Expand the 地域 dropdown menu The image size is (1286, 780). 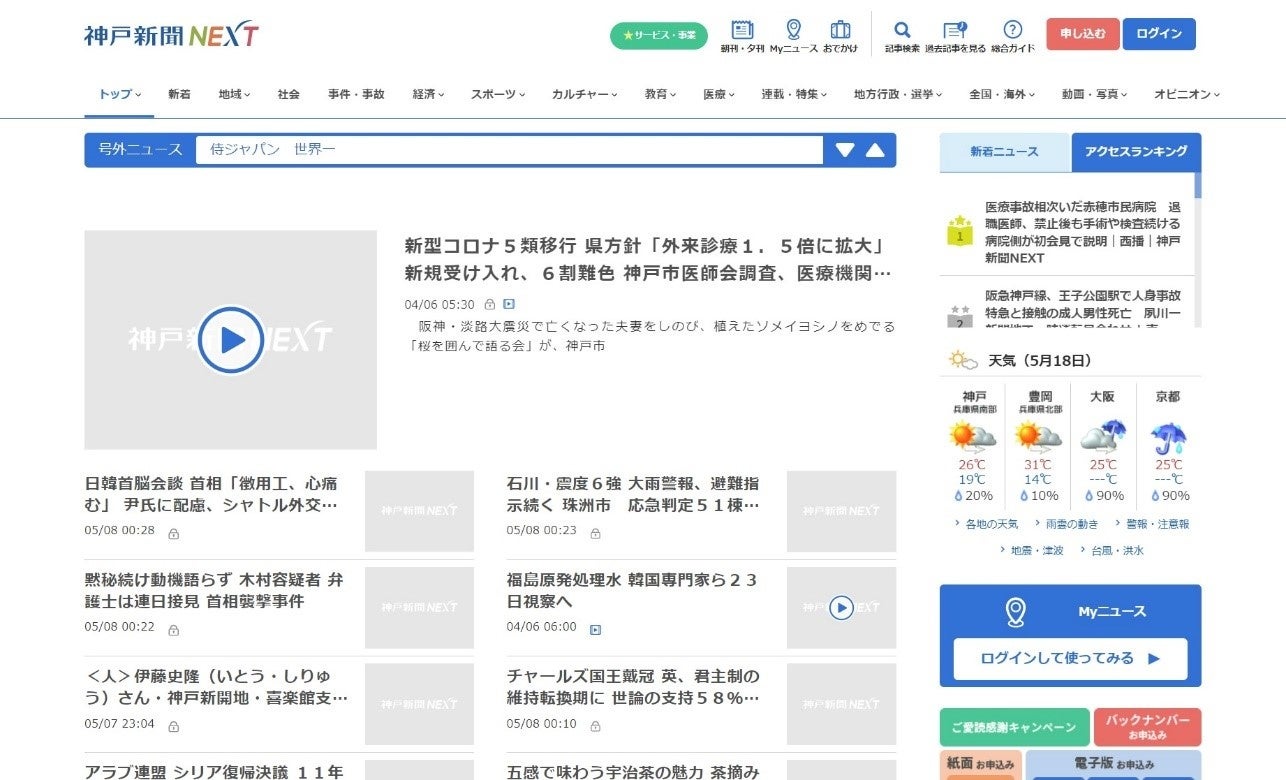pyautogui.click(x=234, y=94)
